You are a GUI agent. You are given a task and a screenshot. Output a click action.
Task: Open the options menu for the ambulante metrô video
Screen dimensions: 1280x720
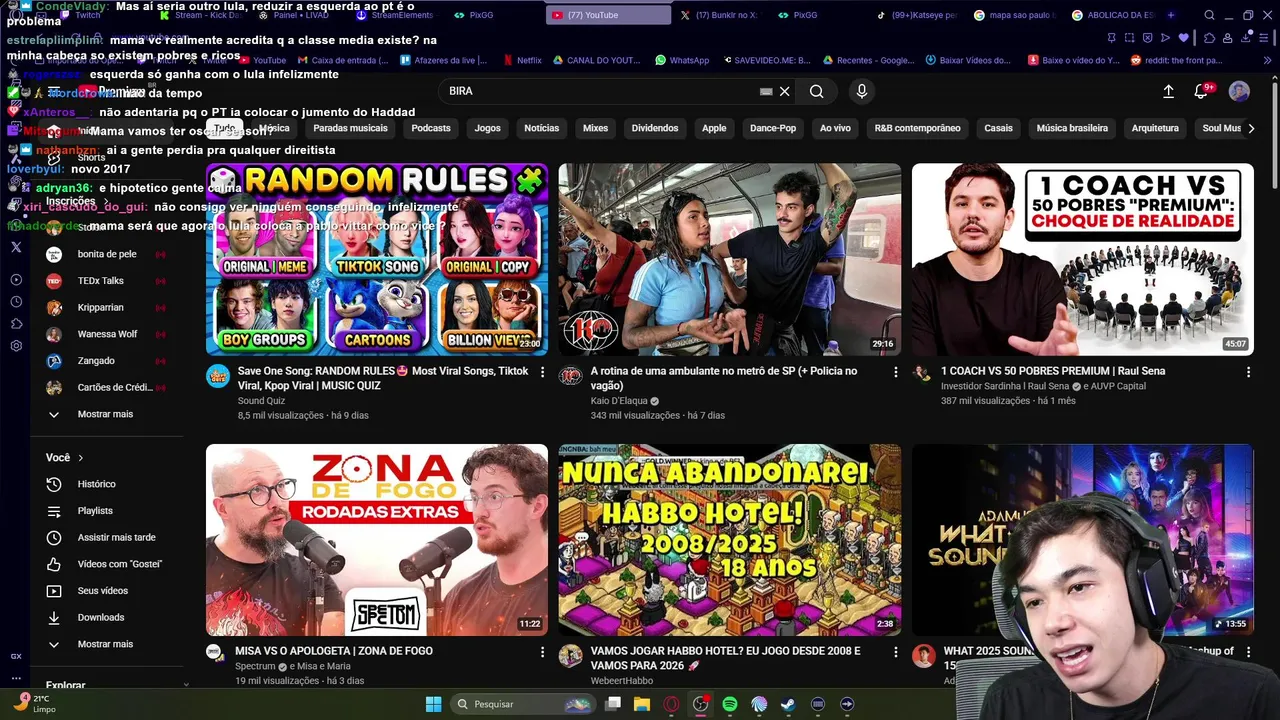tap(896, 372)
